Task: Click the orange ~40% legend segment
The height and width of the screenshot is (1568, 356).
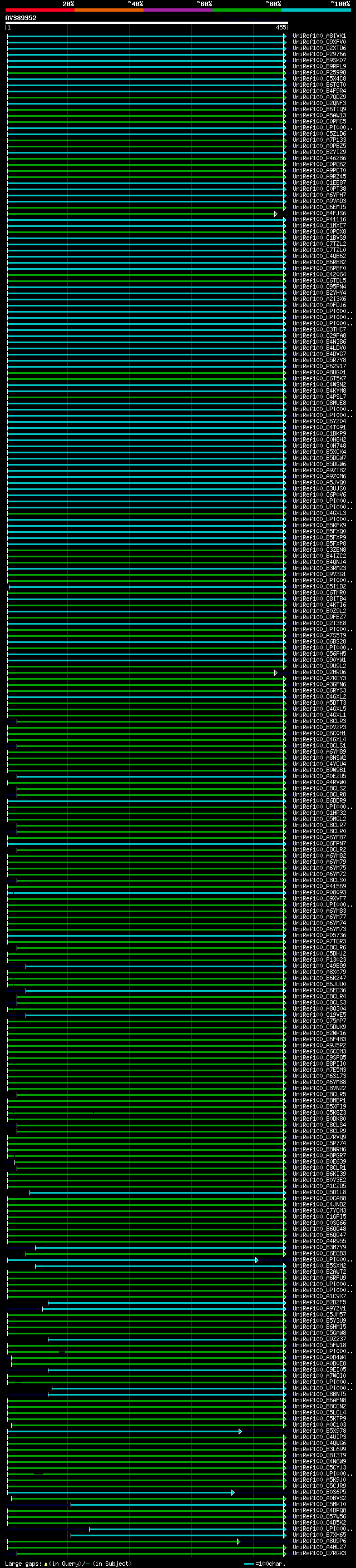Action: pos(108,10)
